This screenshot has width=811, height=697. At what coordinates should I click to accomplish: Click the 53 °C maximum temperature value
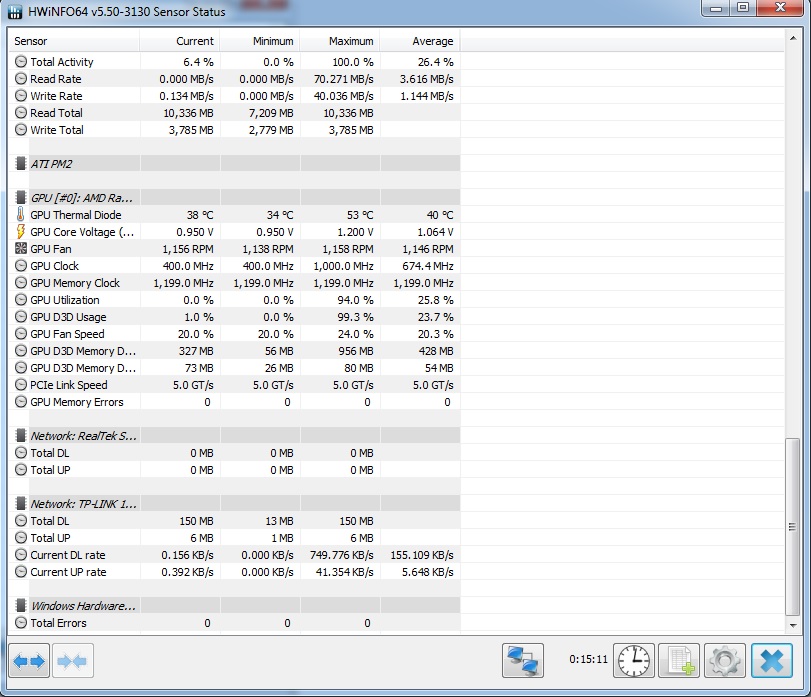359,215
